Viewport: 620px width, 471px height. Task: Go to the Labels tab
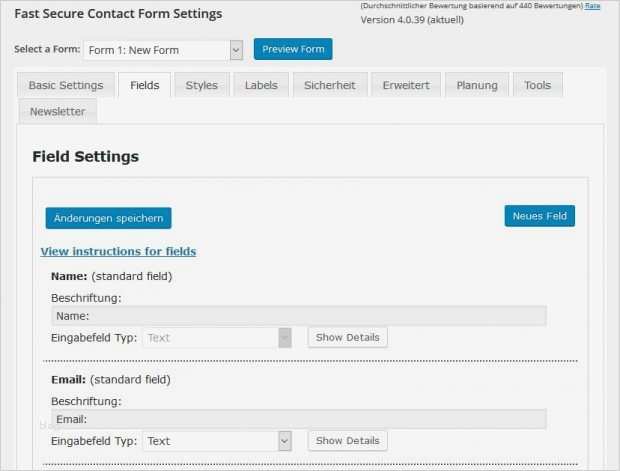pos(261,85)
